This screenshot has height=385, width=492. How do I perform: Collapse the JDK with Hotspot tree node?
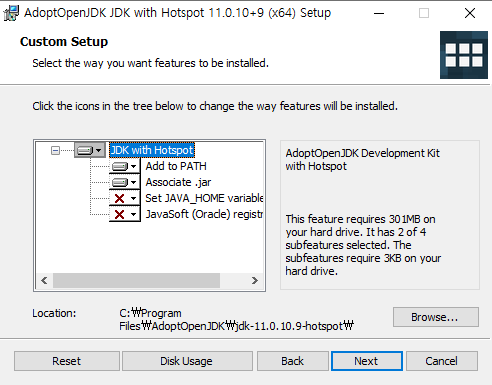click(55, 150)
